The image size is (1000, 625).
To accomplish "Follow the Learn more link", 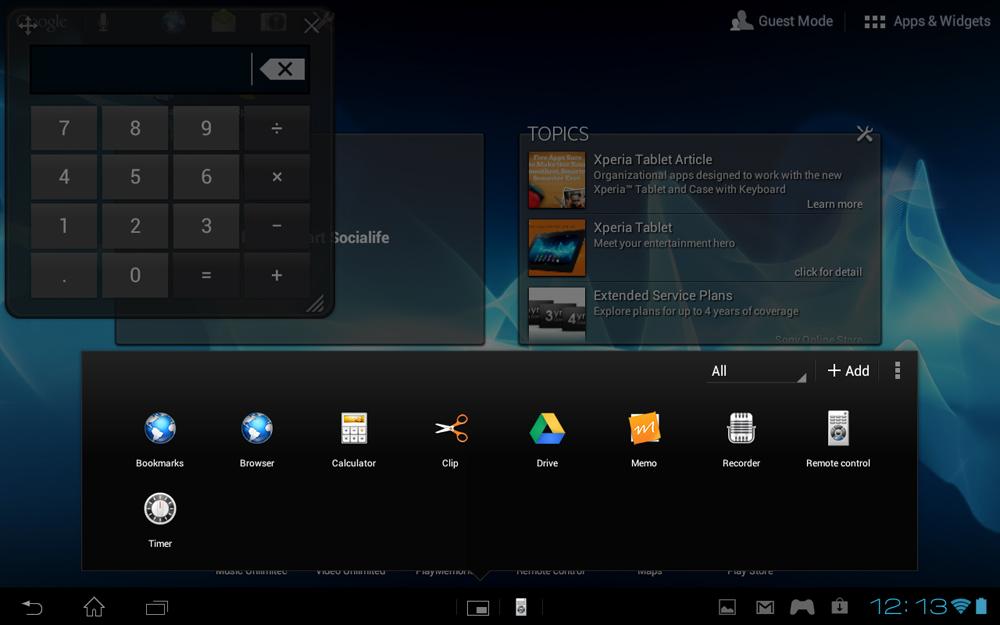I will [x=834, y=204].
